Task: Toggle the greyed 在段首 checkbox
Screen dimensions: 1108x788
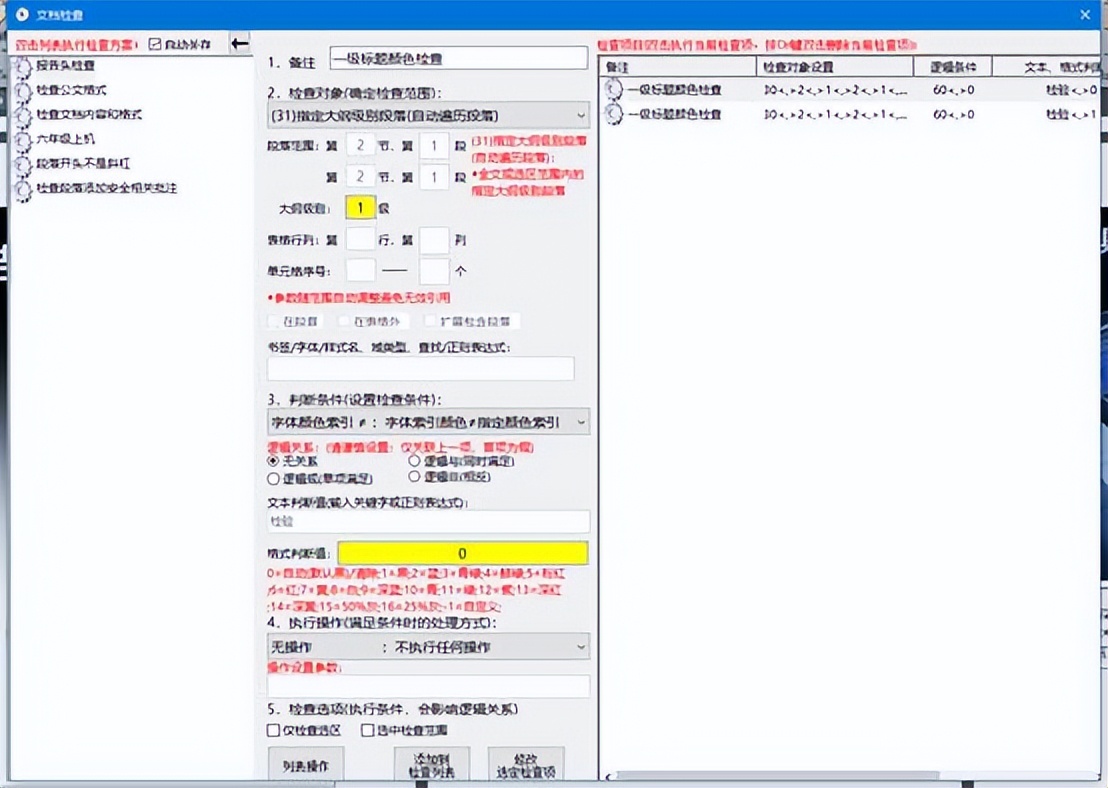Action: (x=275, y=321)
